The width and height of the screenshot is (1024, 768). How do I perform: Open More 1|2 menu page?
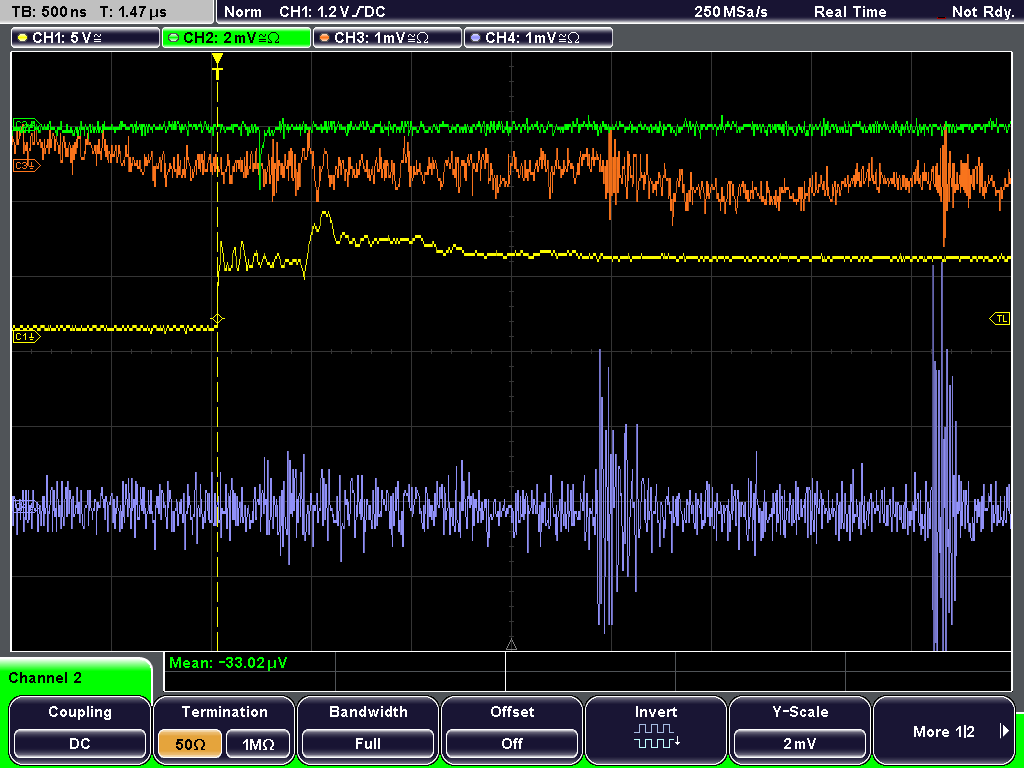click(x=944, y=729)
